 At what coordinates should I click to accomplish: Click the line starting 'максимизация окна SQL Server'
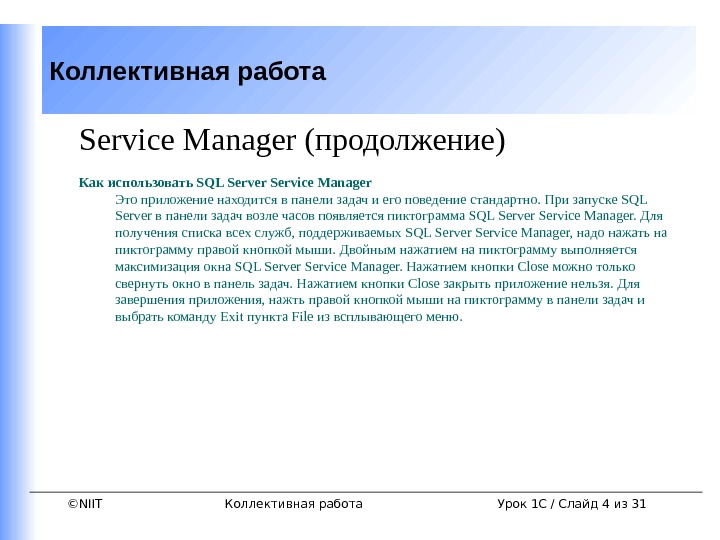[375, 267]
